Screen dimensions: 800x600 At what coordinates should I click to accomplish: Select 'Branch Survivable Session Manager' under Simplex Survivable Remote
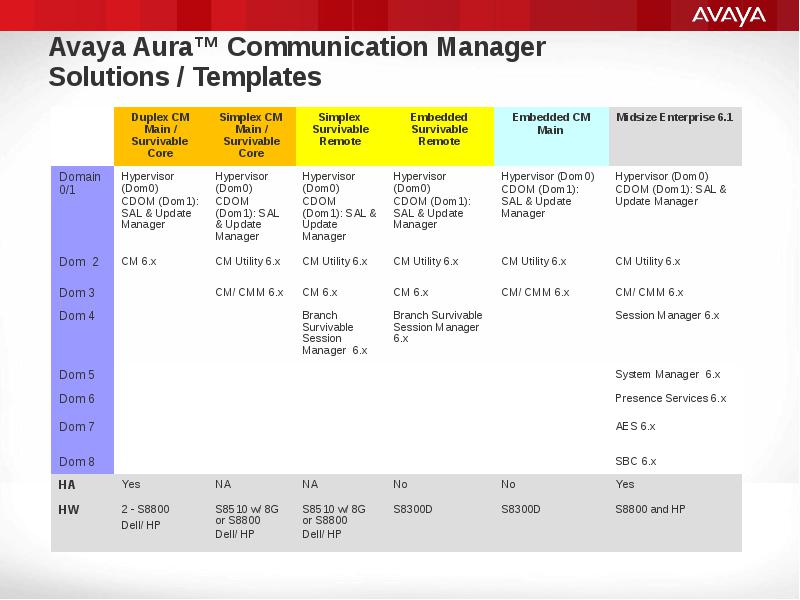[x=335, y=333]
